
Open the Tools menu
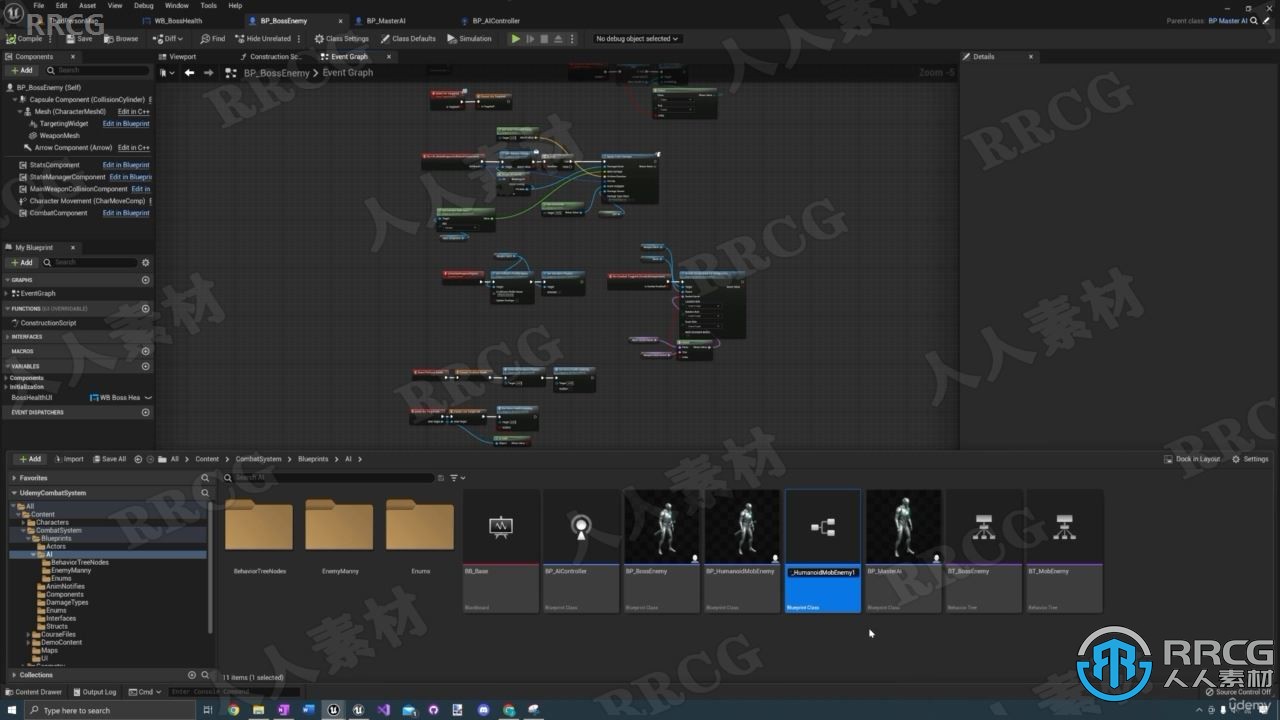point(208,5)
